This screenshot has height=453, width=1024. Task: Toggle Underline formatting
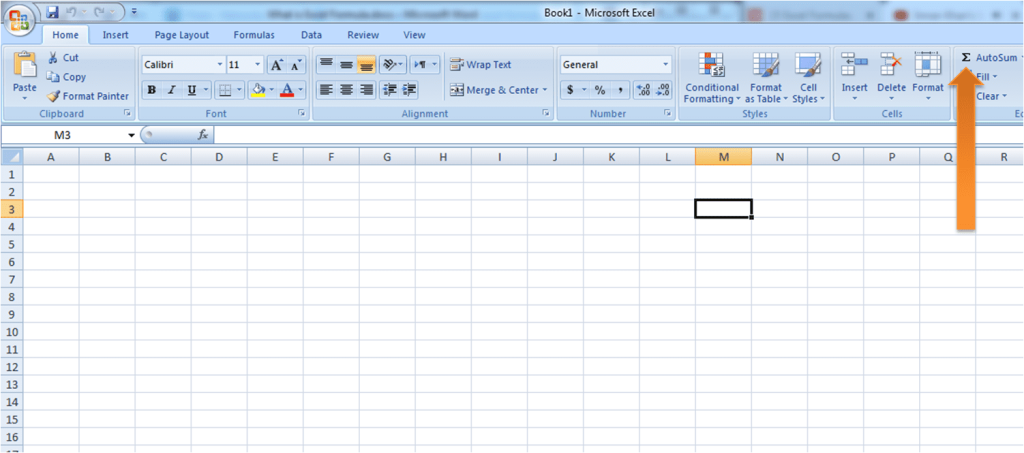pos(191,90)
